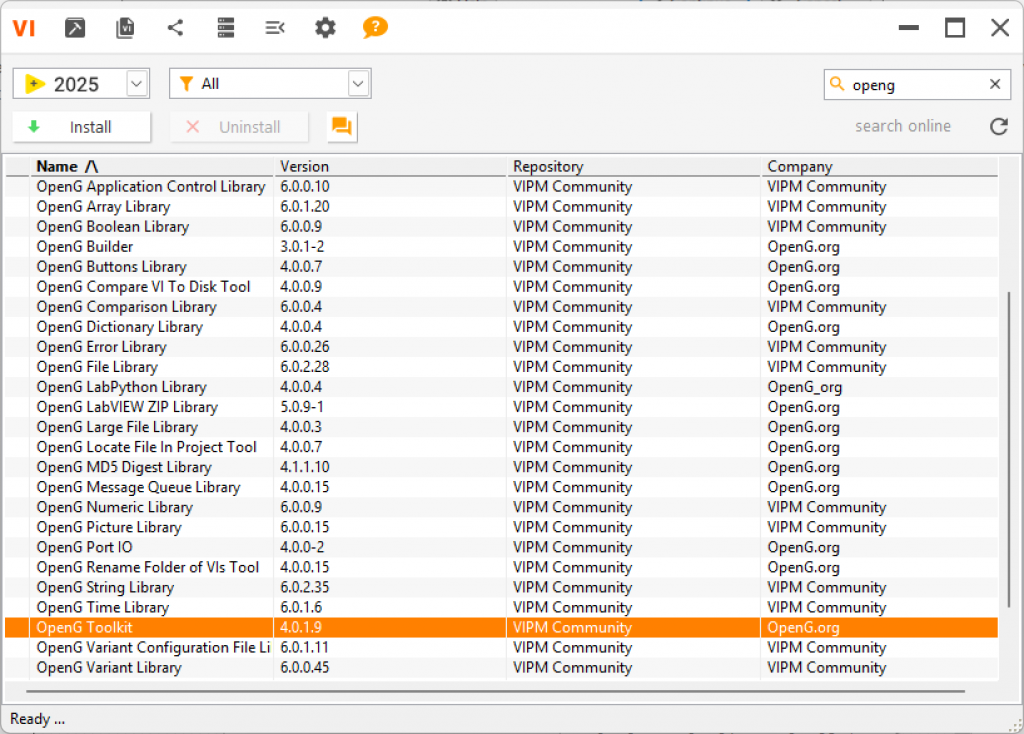Click the Uninstall button
Screen dimensions: 1024x734
[239, 127]
